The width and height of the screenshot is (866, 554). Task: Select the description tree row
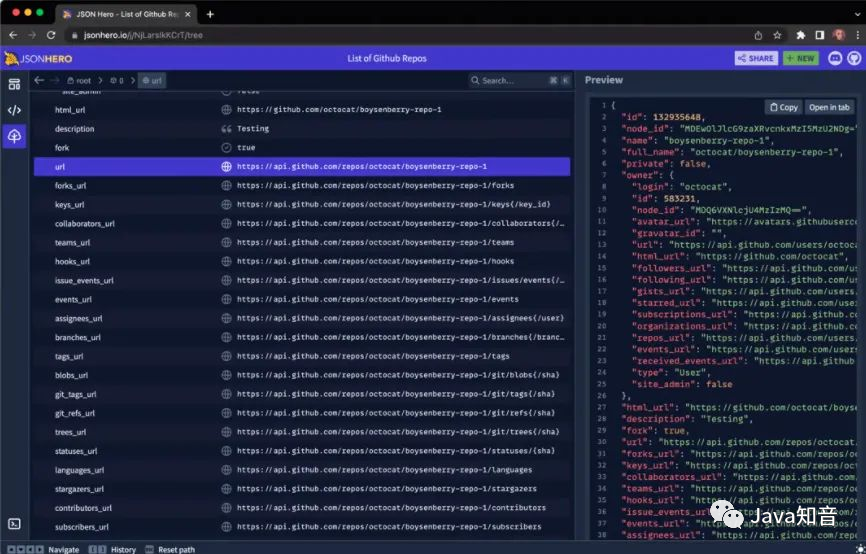point(302,129)
